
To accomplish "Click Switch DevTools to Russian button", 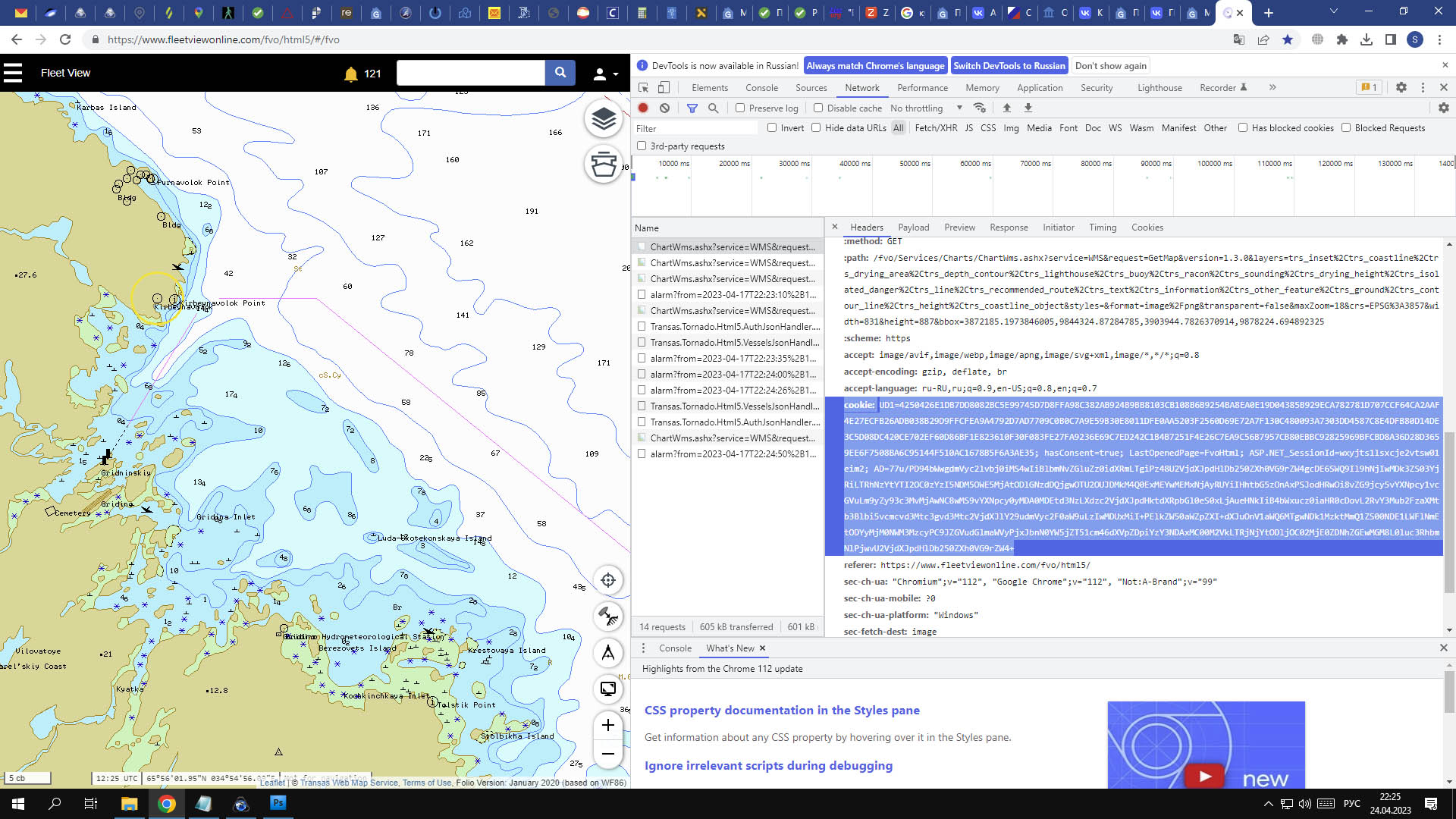I will tap(1009, 65).
